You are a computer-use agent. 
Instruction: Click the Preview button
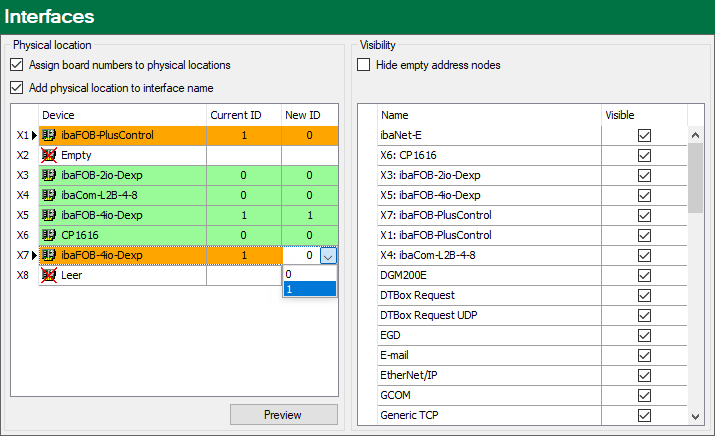(283, 414)
